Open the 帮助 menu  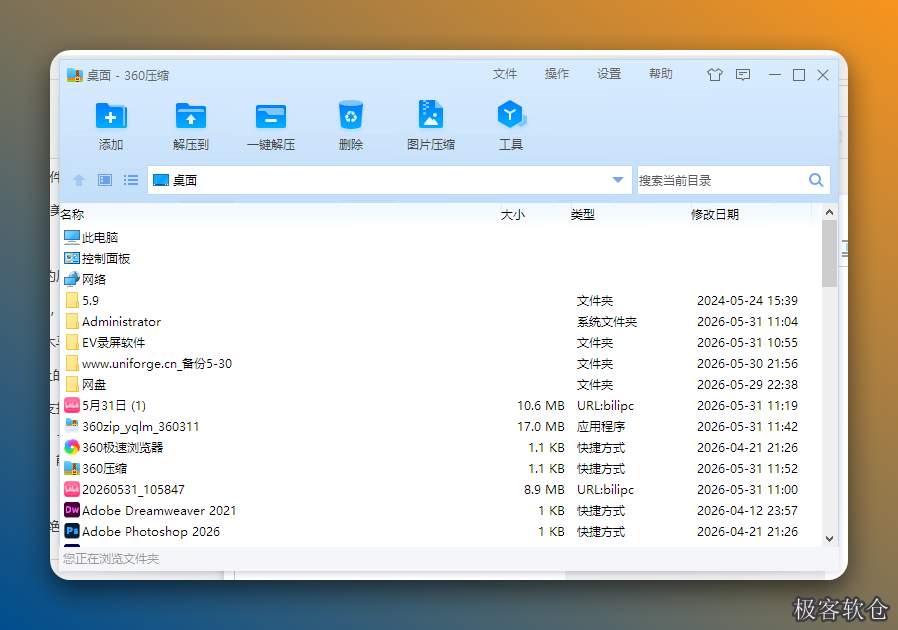click(x=660, y=74)
